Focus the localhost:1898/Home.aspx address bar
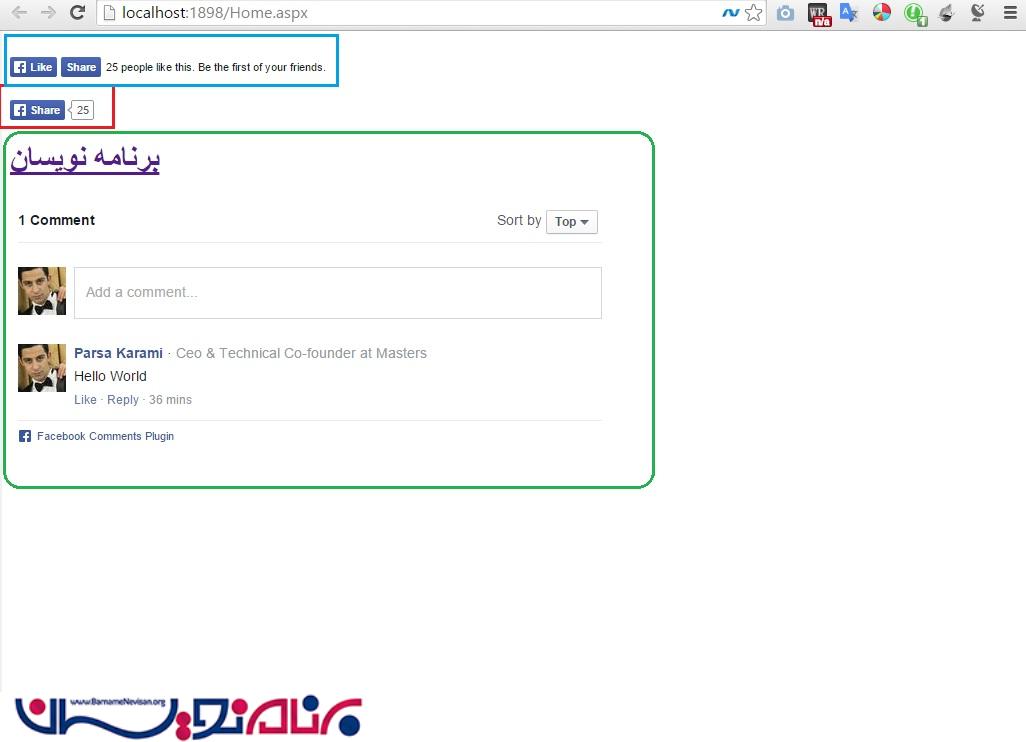This screenshot has height=742, width=1026. [419, 13]
